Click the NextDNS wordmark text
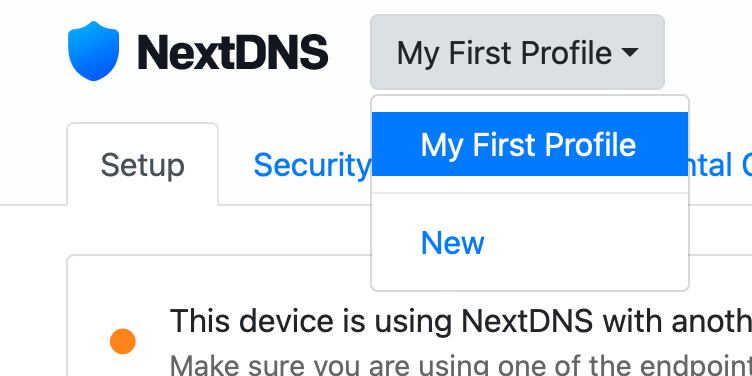The image size is (752, 376). tap(233, 52)
